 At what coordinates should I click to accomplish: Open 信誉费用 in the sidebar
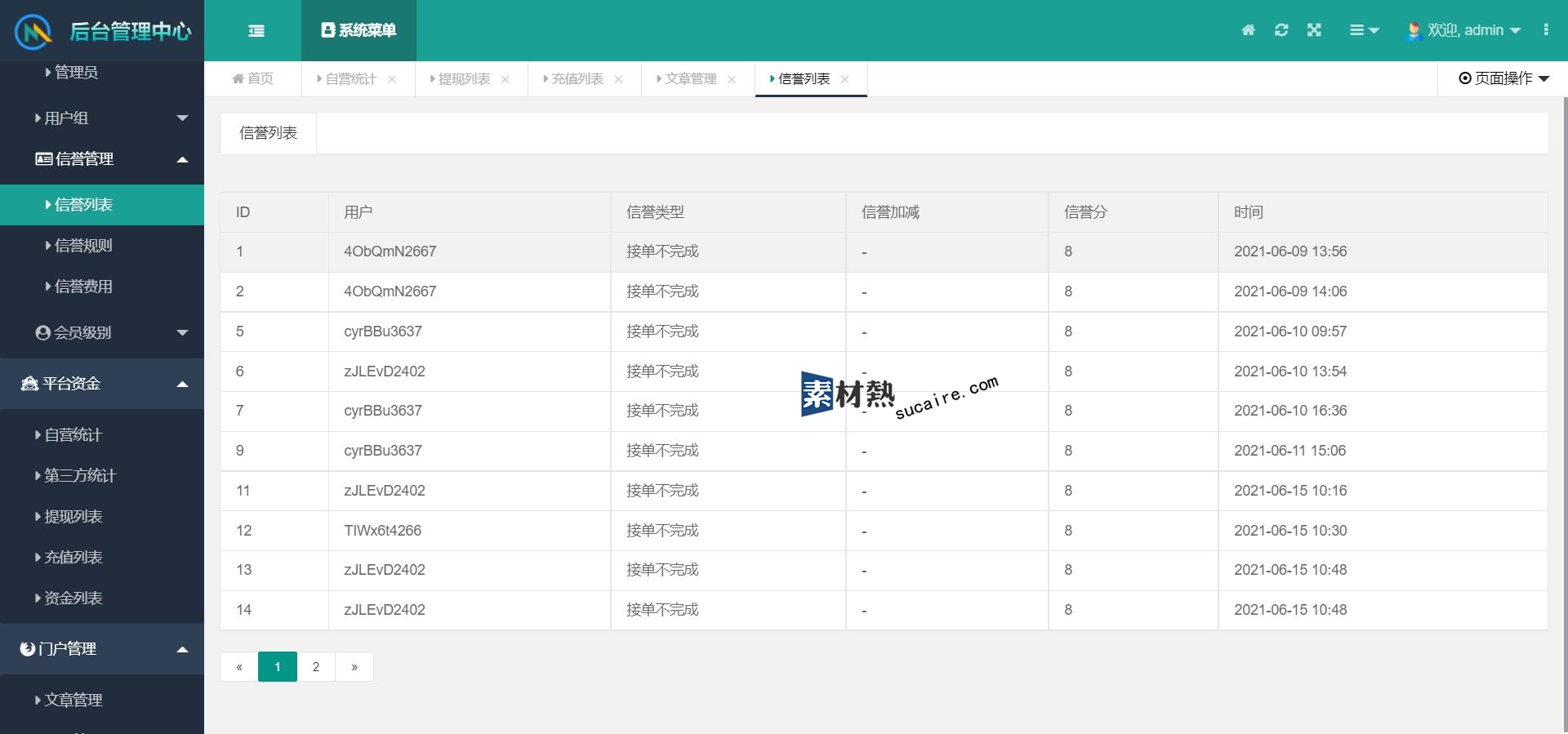pos(102,286)
